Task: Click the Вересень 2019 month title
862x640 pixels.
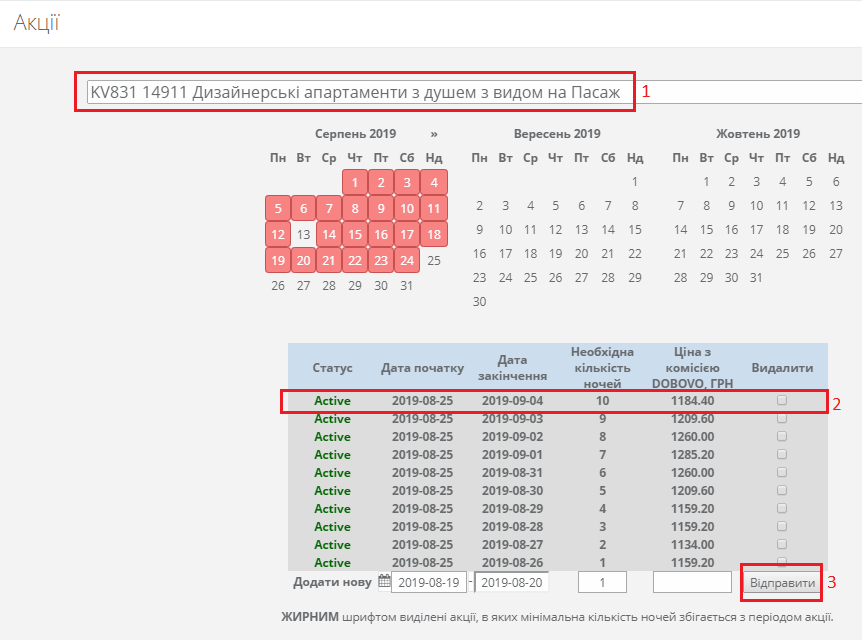Action: coord(557,134)
